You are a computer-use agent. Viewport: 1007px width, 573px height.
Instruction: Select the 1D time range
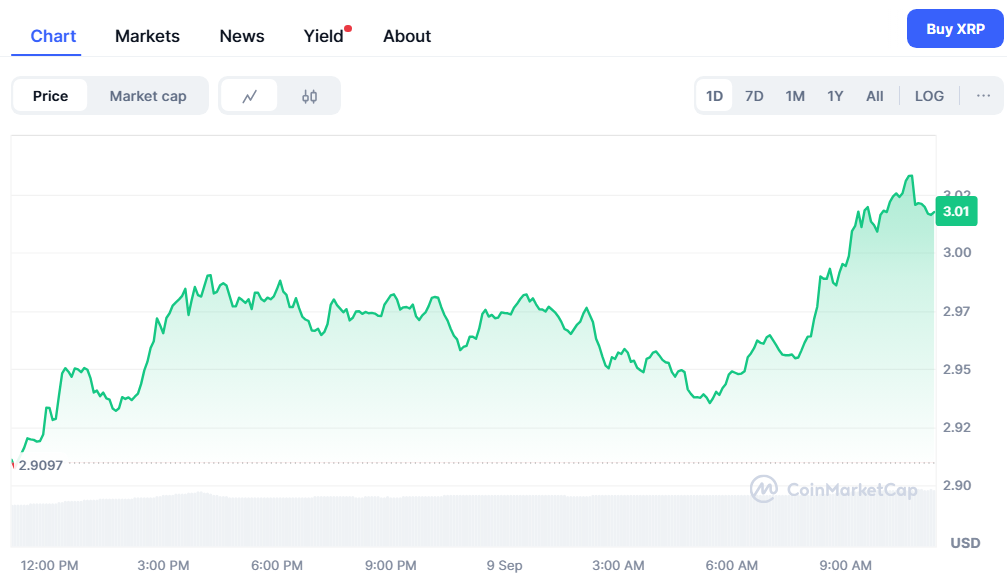point(714,96)
